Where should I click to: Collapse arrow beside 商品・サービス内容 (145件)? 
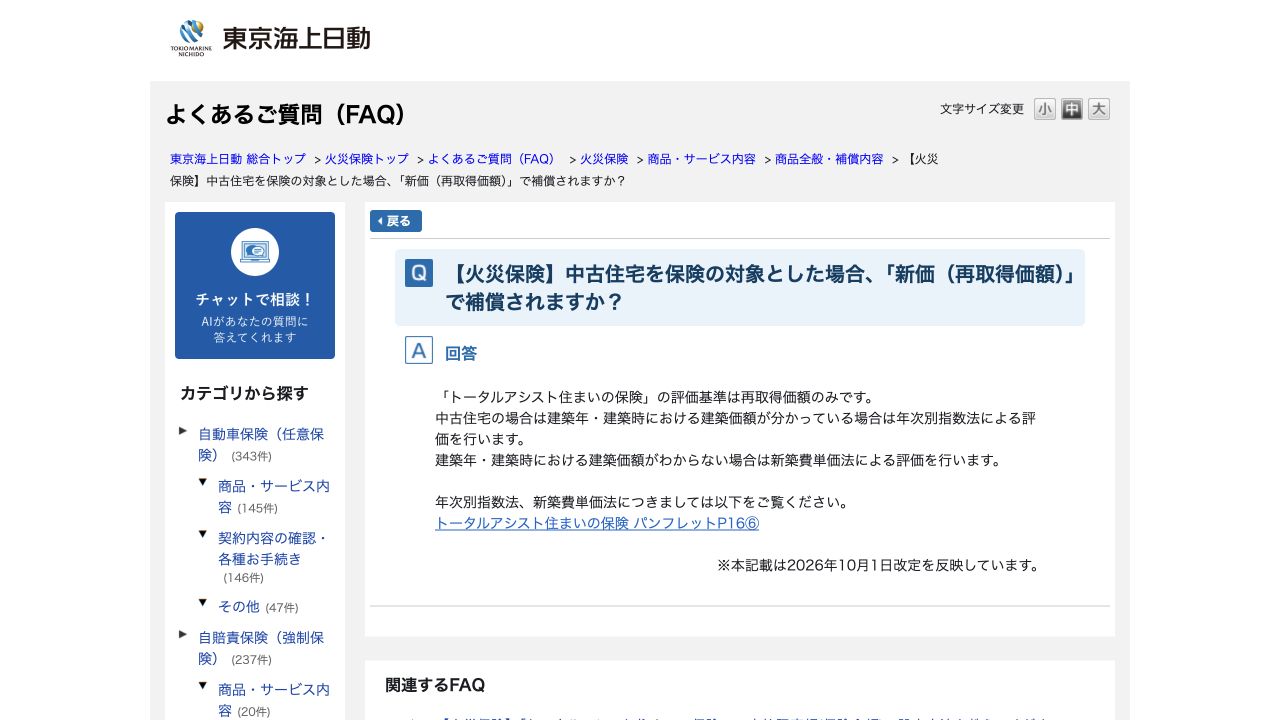(x=203, y=482)
